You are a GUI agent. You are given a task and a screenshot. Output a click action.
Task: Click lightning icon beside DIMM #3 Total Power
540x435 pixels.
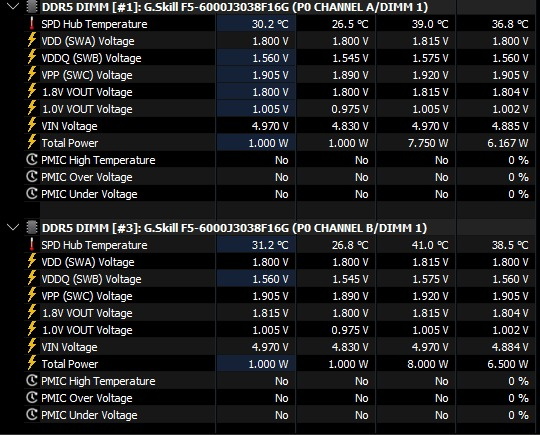click(32, 363)
